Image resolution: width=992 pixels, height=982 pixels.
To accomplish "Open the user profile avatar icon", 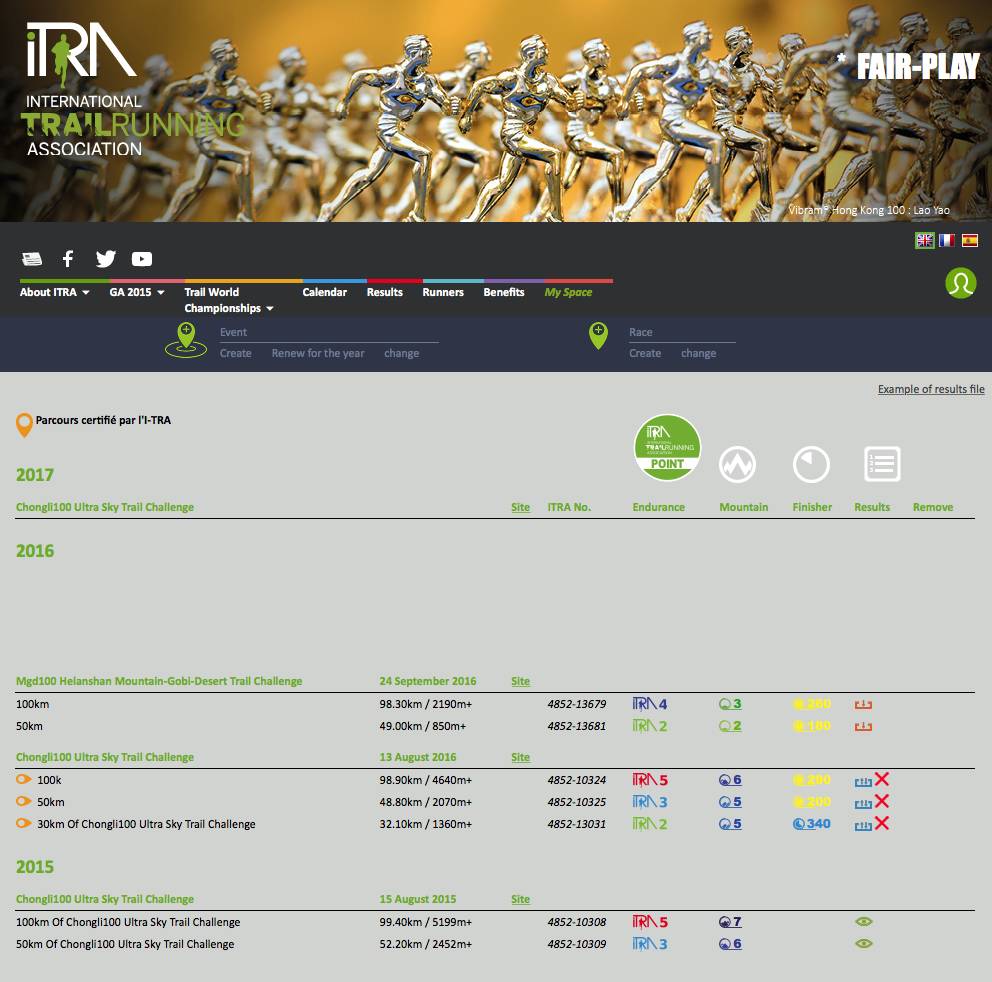I will pos(960,283).
